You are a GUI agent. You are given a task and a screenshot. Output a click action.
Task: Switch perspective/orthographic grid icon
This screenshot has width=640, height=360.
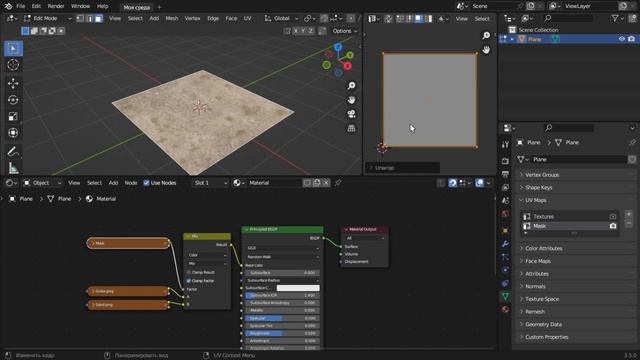(x=351, y=128)
